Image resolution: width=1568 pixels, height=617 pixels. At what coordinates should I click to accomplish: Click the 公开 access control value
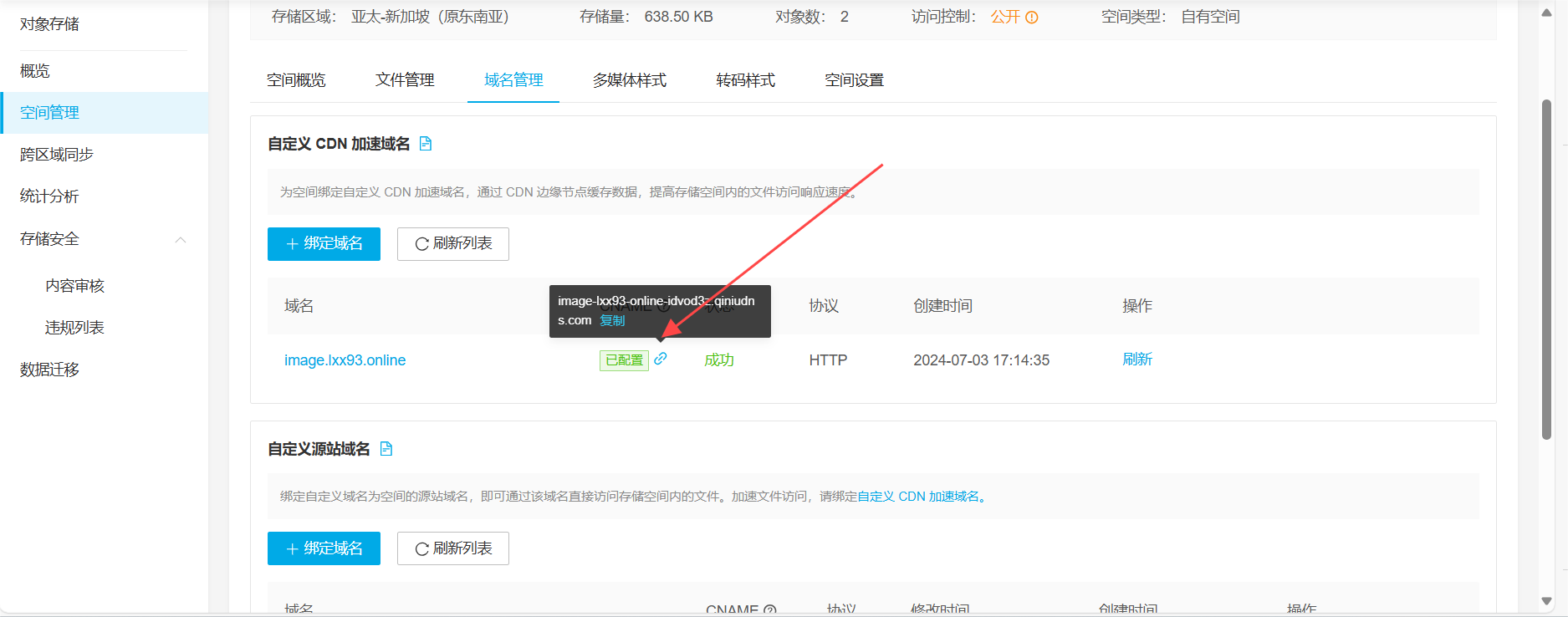click(1005, 17)
